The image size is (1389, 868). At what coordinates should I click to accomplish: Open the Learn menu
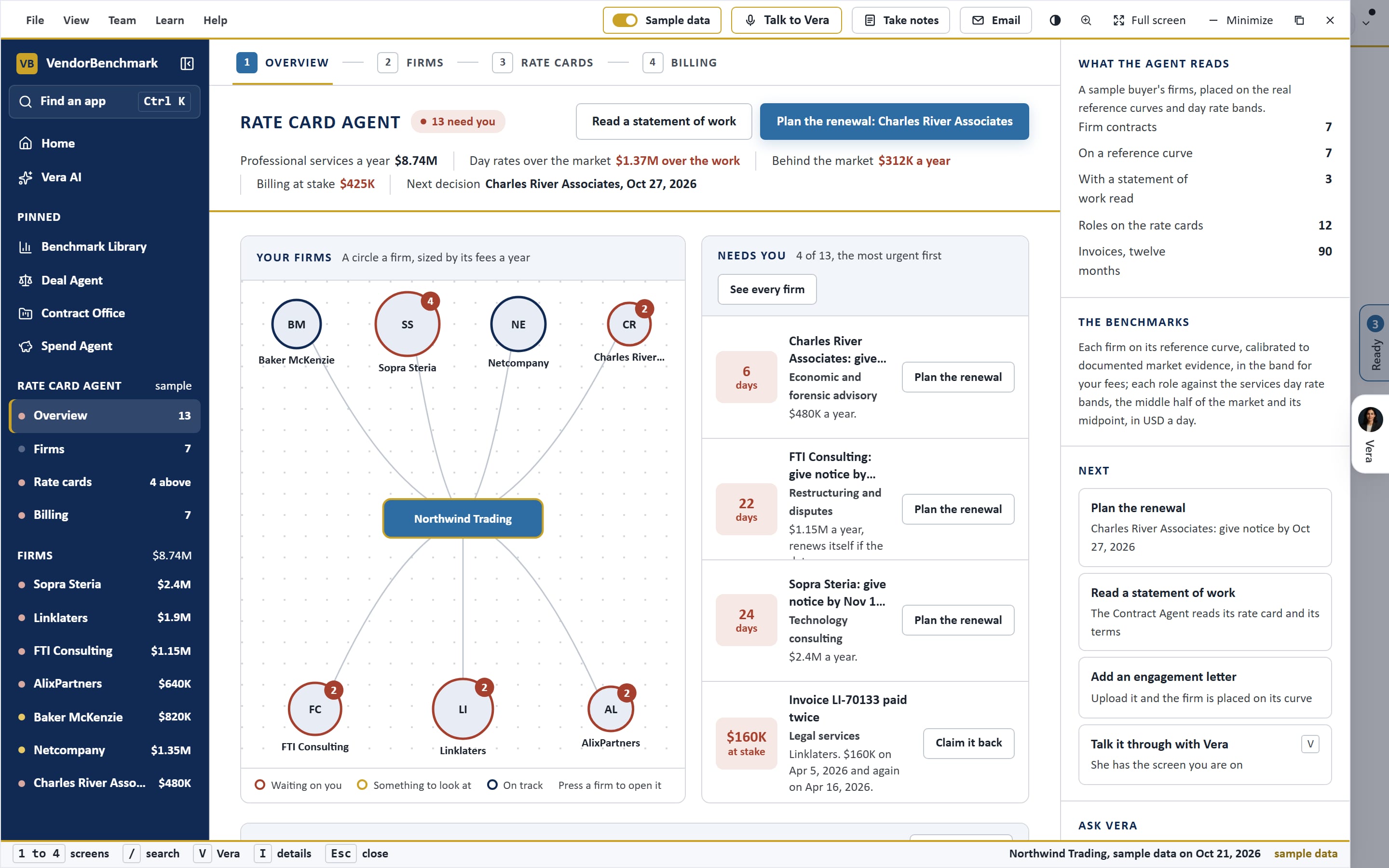169,20
